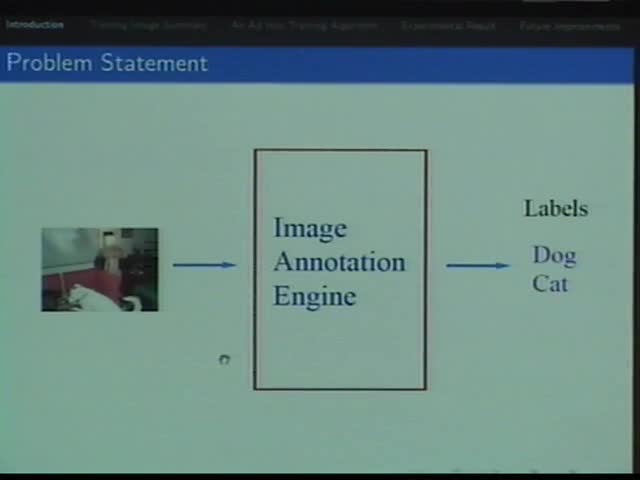Switch to the Experimental Result section
The width and height of the screenshot is (640, 480).
448,25
